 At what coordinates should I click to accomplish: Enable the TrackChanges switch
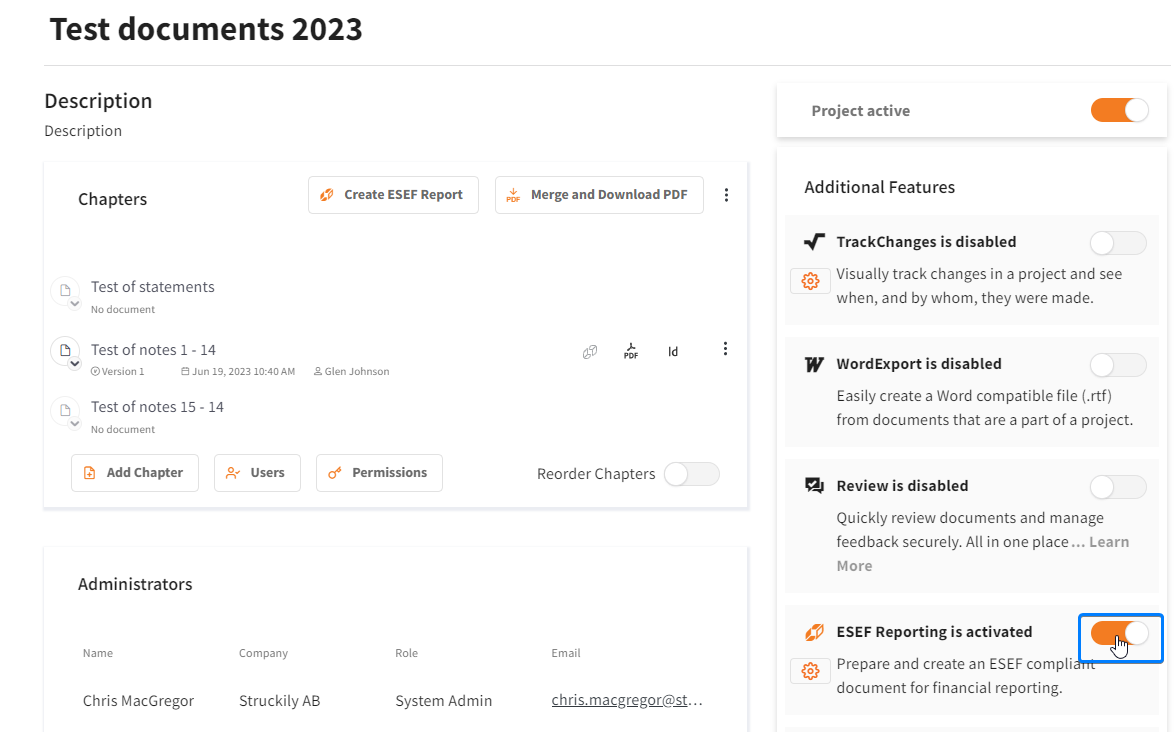pyautogui.click(x=1118, y=243)
